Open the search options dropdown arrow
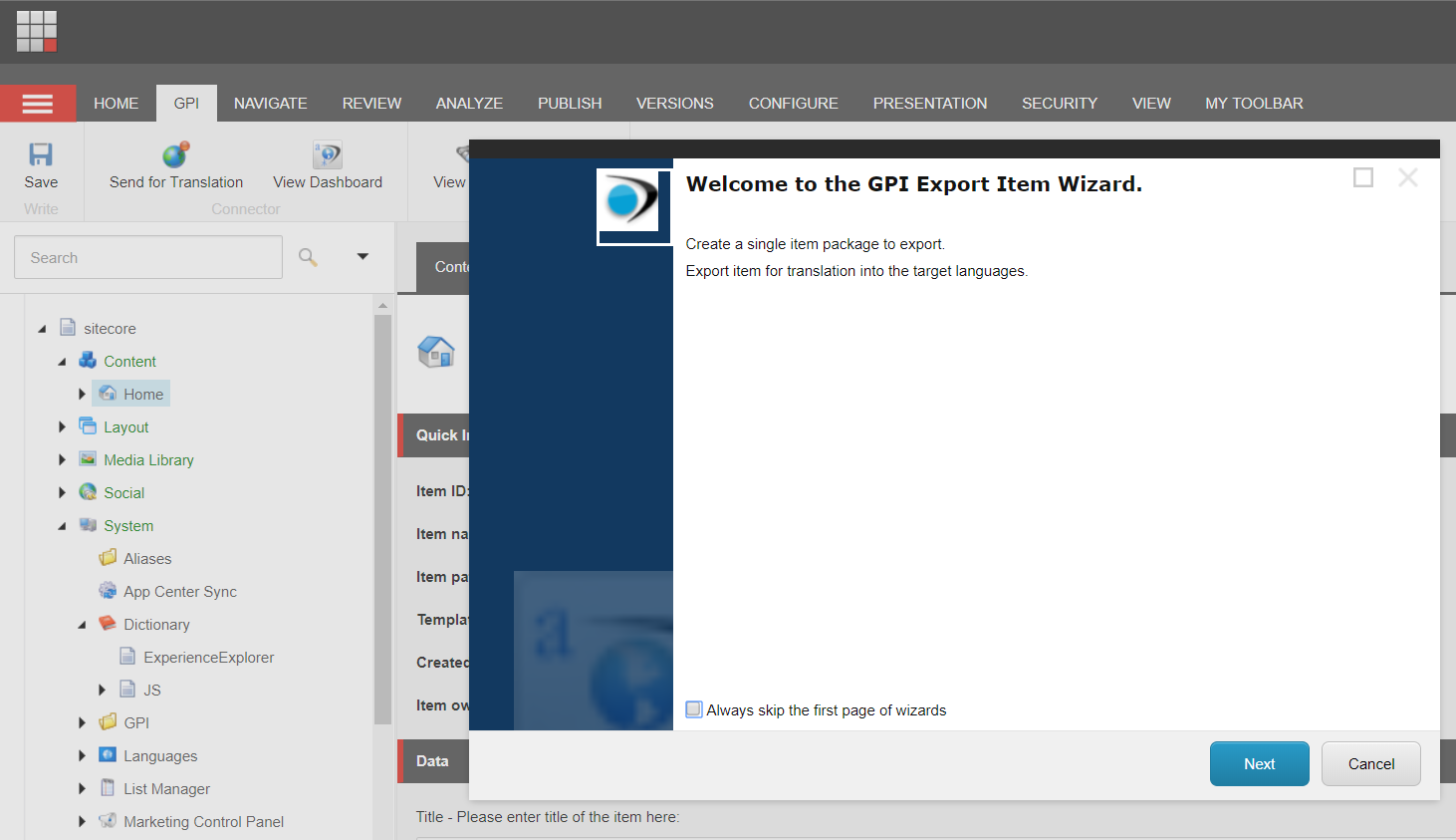1456x840 pixels. 362,257
